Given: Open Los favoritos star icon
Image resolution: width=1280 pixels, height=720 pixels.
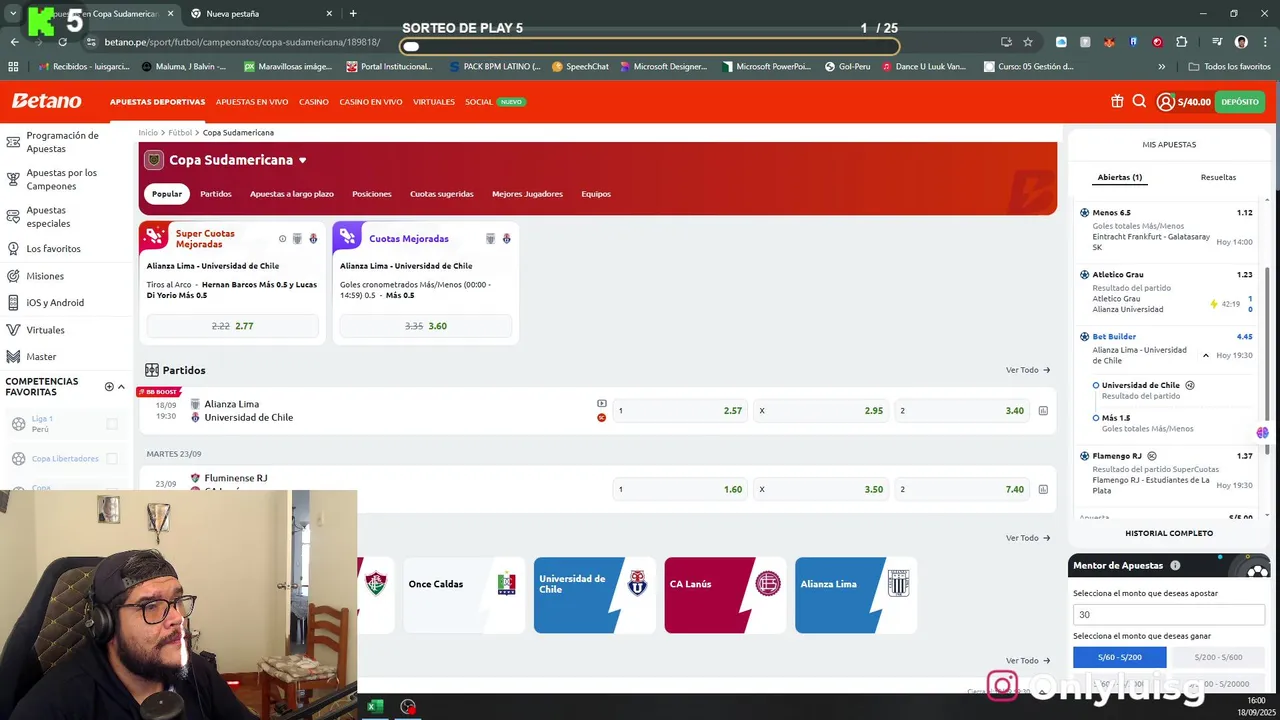Looking at the screenshot, I should tap(14, 248).
